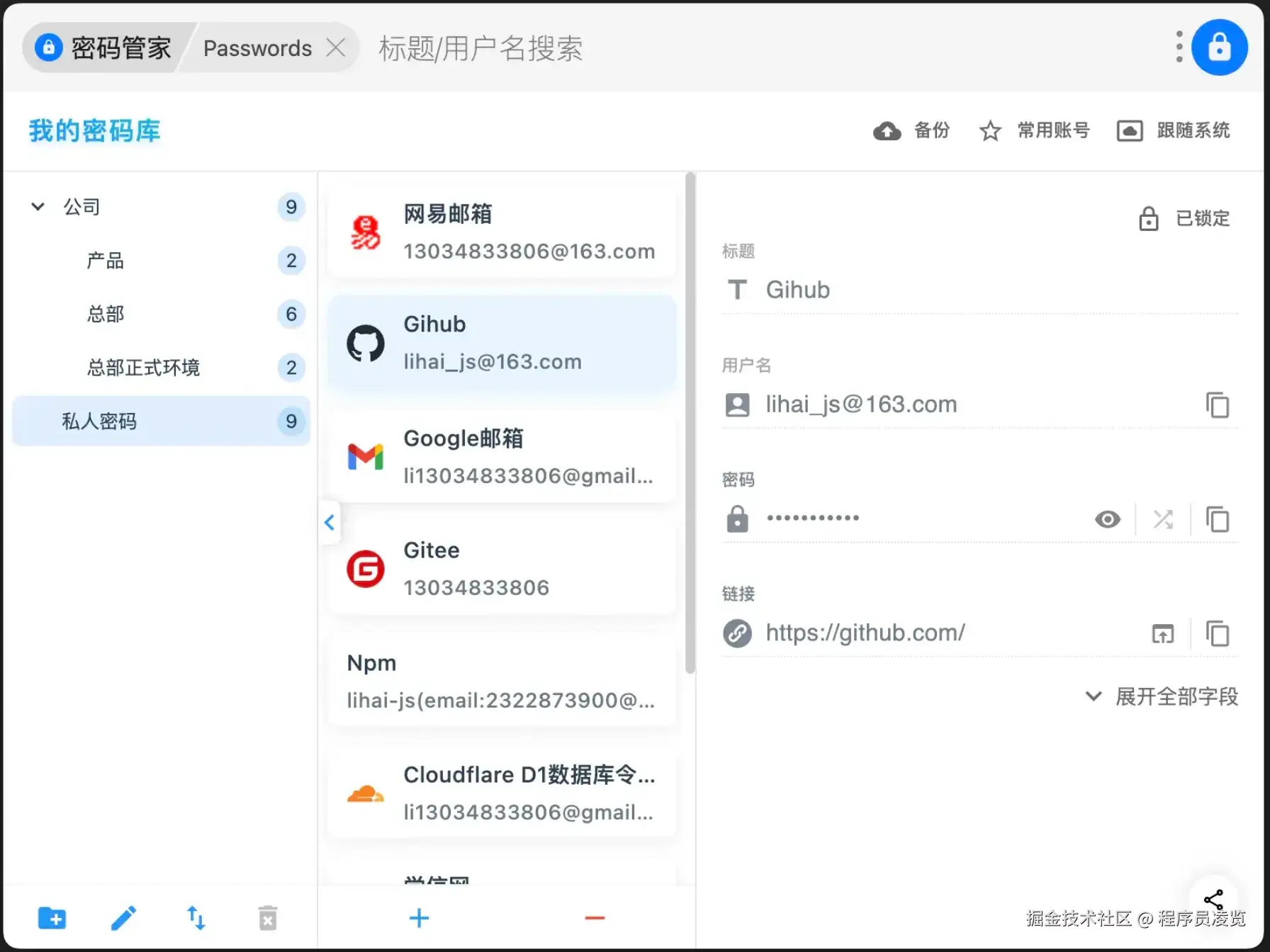Click the NetEase mailbox logo icon

coord(366,232)
